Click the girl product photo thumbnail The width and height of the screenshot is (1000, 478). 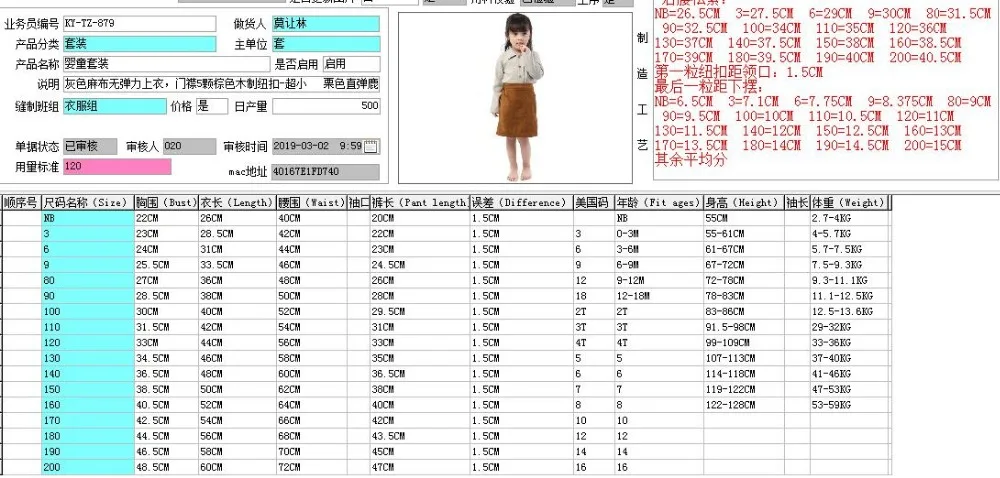click(515, 98)
